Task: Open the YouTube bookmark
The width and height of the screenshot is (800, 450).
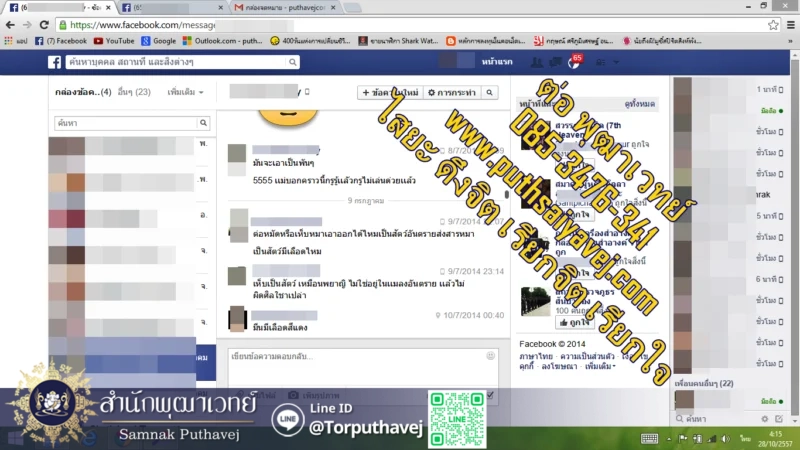Action: point(114,41)
